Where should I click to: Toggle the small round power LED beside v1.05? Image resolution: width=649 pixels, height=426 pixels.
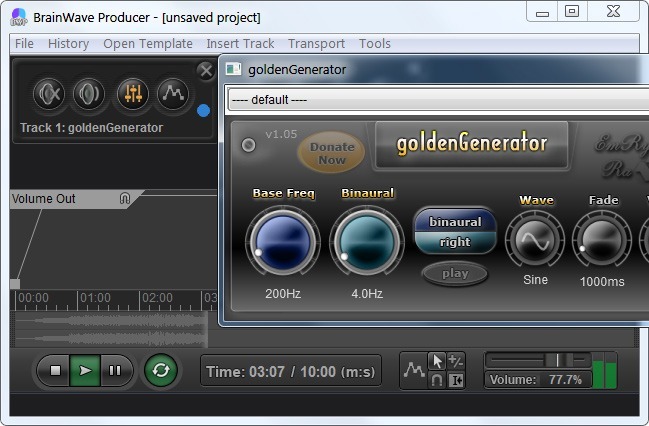pos(248,145)
